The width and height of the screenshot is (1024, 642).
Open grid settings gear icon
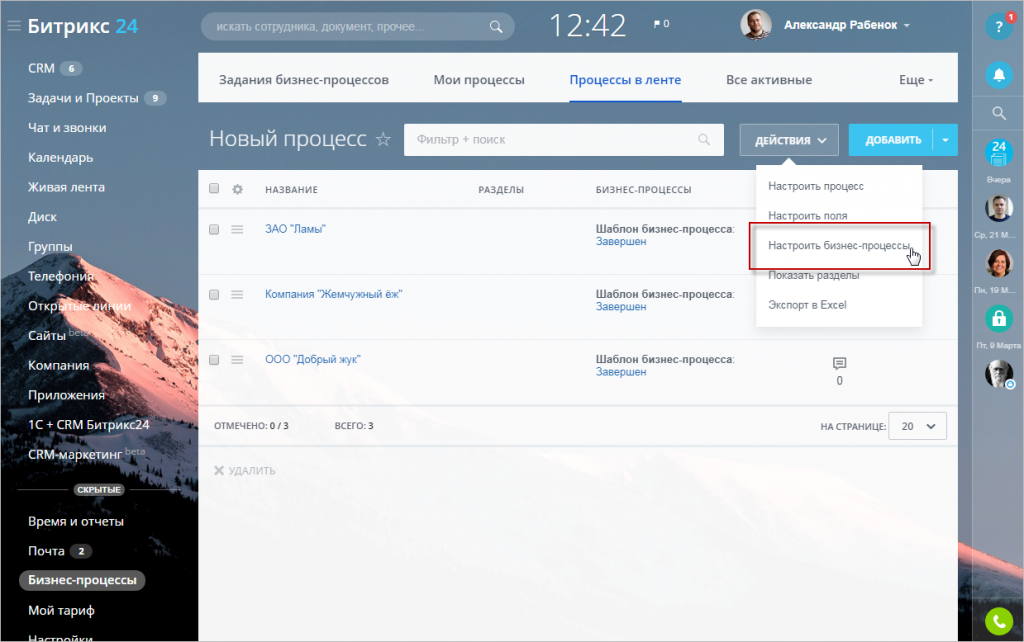click(x=237, y=189)
